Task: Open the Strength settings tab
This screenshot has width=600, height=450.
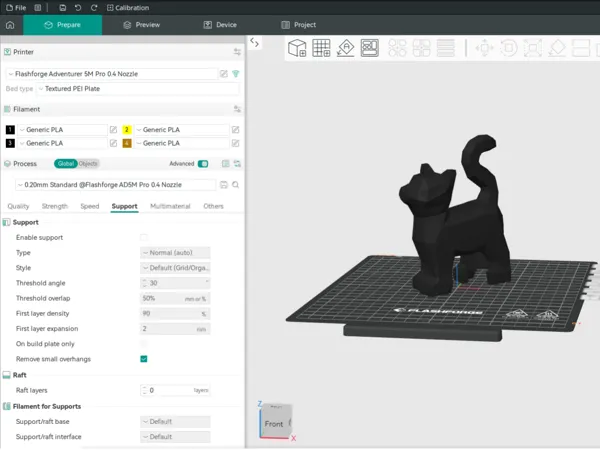Action: point(55,206)
